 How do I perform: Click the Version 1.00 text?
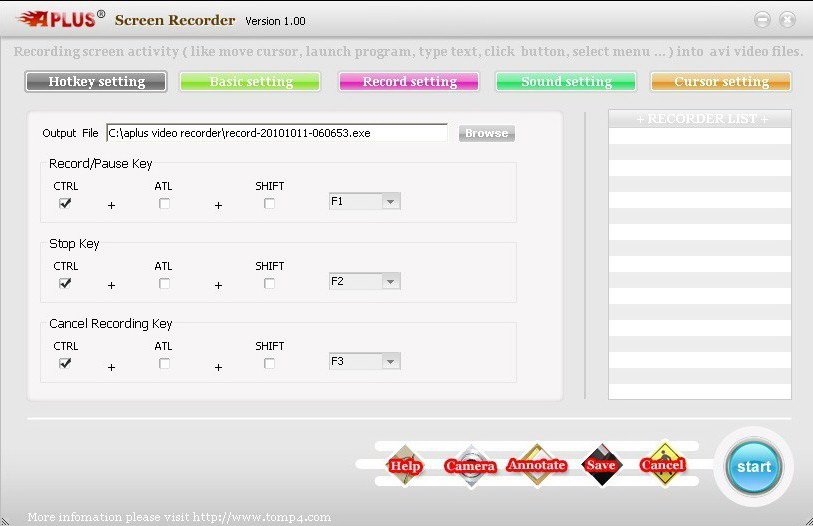coord(275,21)
